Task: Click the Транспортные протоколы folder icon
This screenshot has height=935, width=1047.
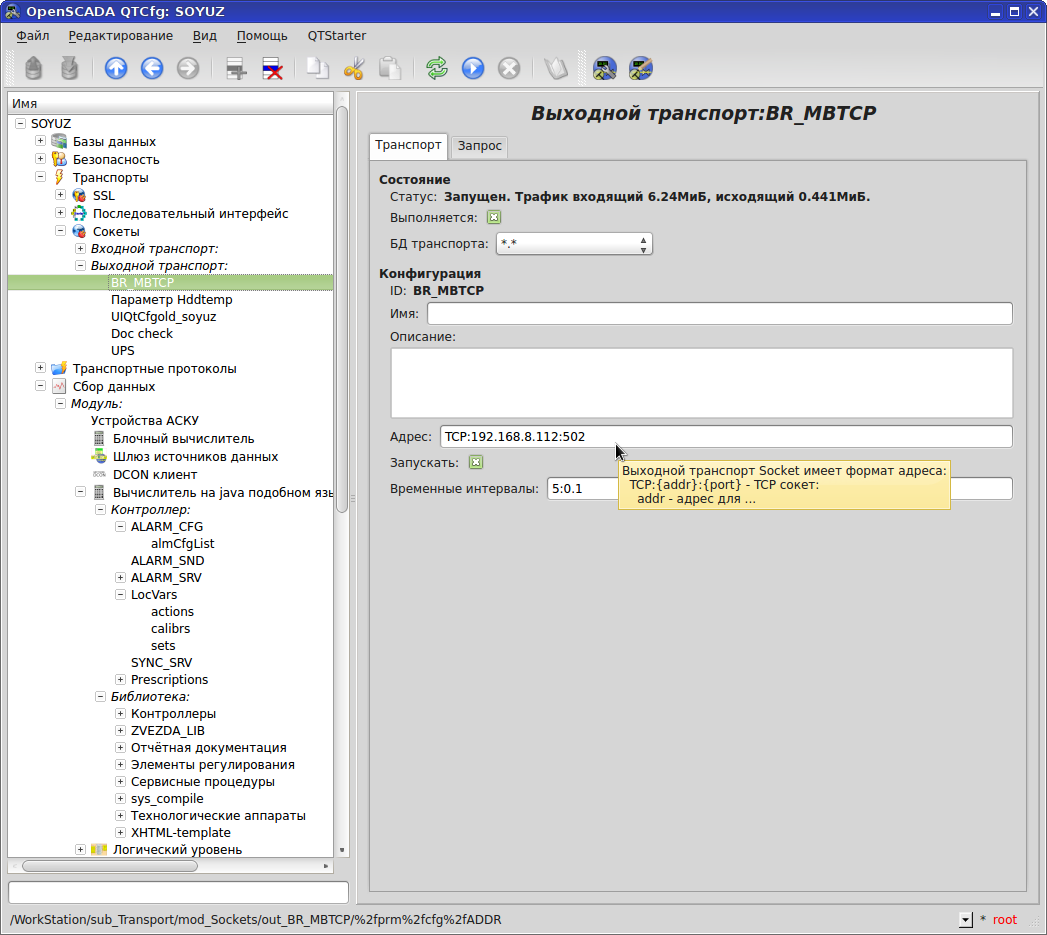Action: pos(59,368)
